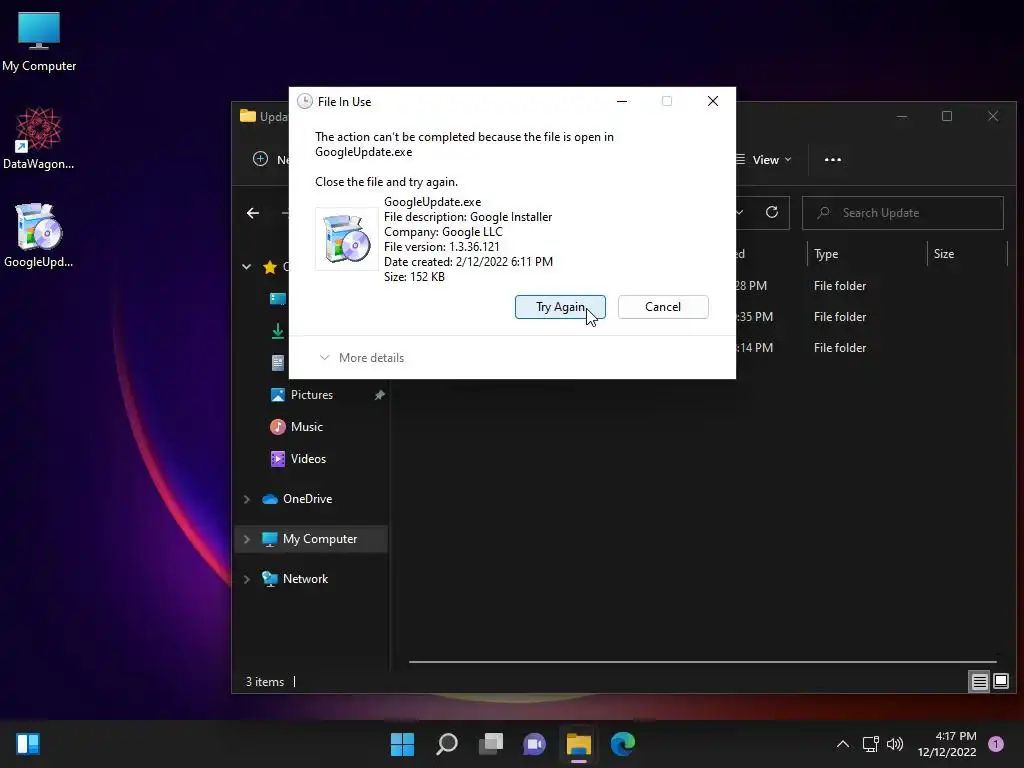Expand the Network tree node

click(247, 579)
